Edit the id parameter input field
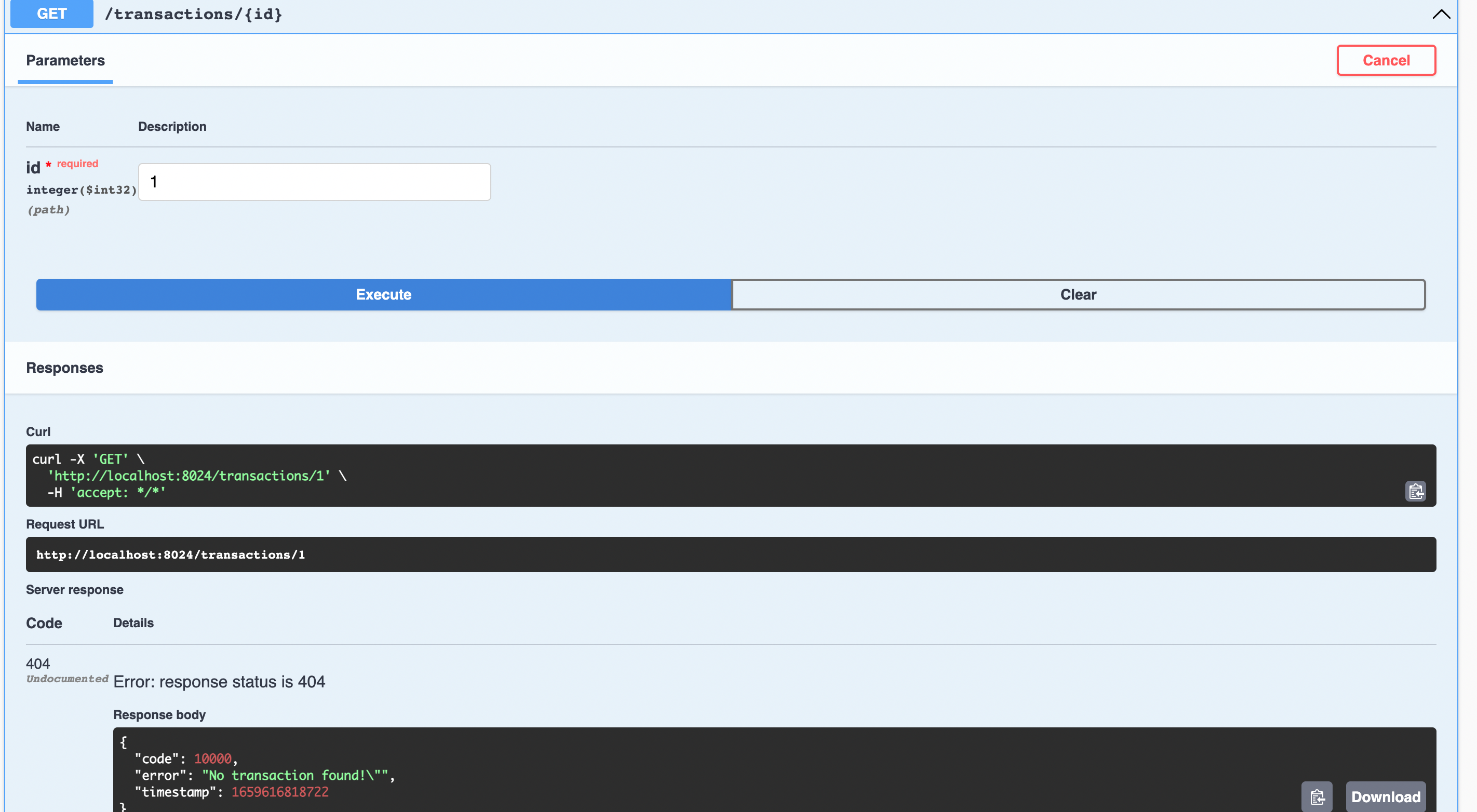Viewport: 1477px width, 812px height. click(314, 182)
